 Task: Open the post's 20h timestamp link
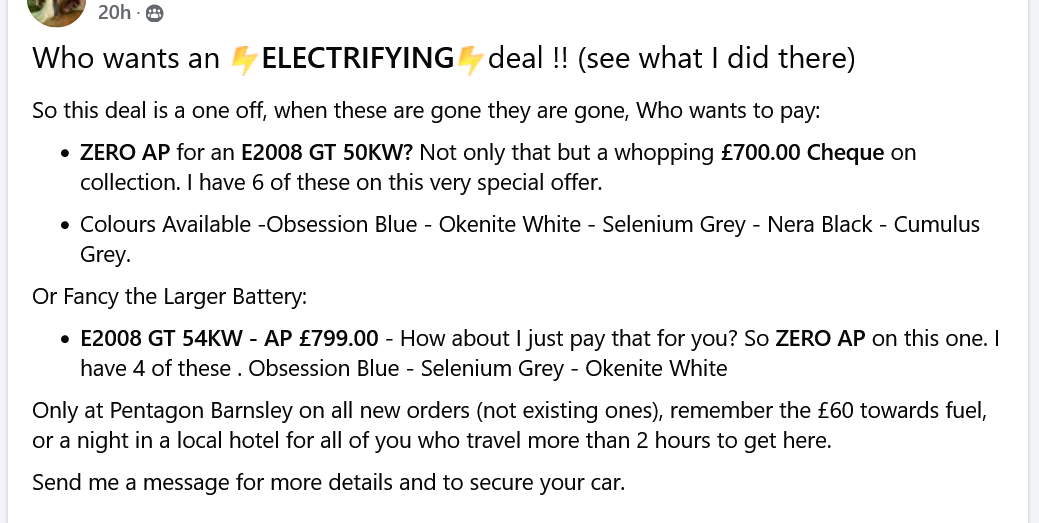pyautogui.click(x=115, y=12)
